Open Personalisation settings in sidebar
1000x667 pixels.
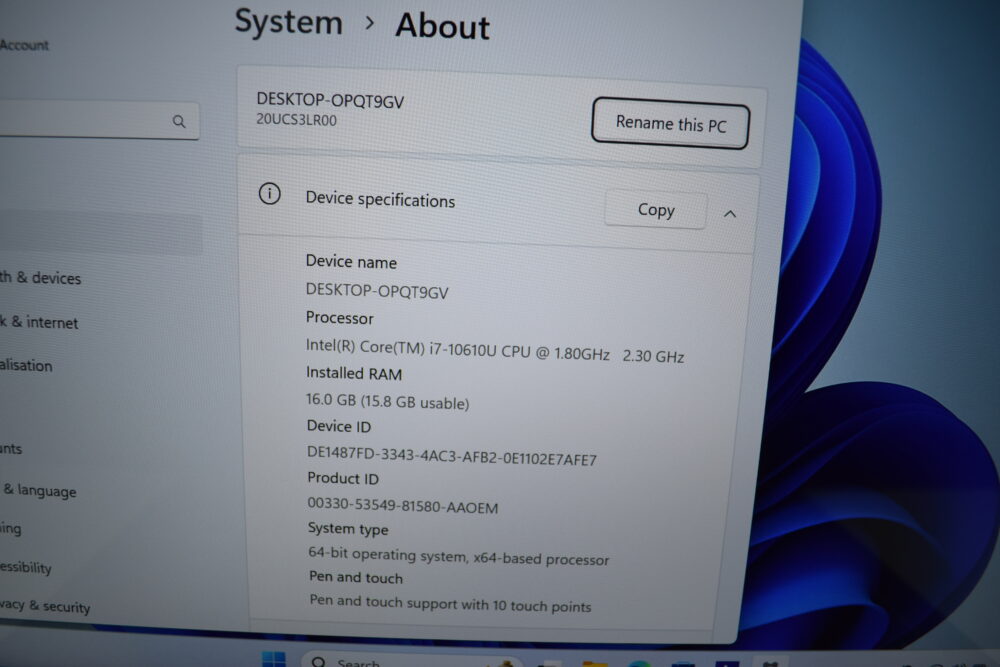pos(26,365)
